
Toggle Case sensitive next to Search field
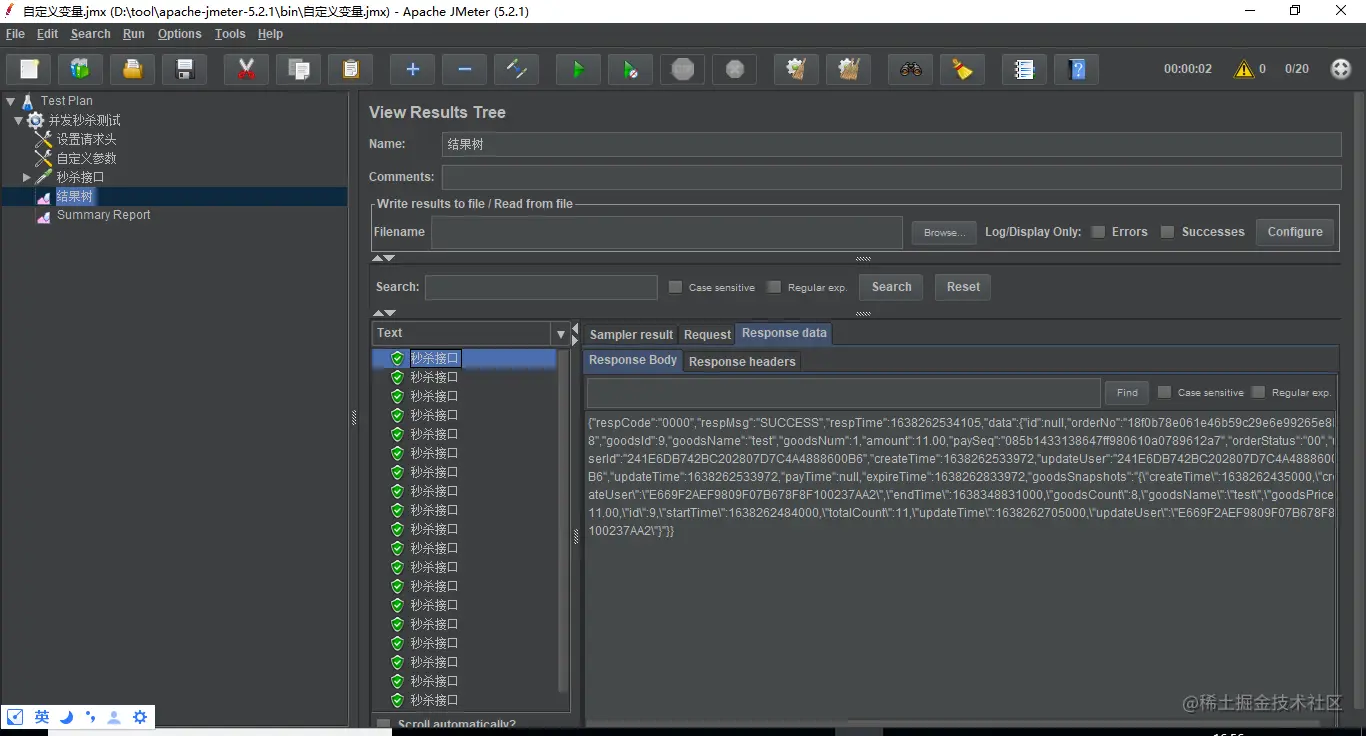[x=675, y=287]
